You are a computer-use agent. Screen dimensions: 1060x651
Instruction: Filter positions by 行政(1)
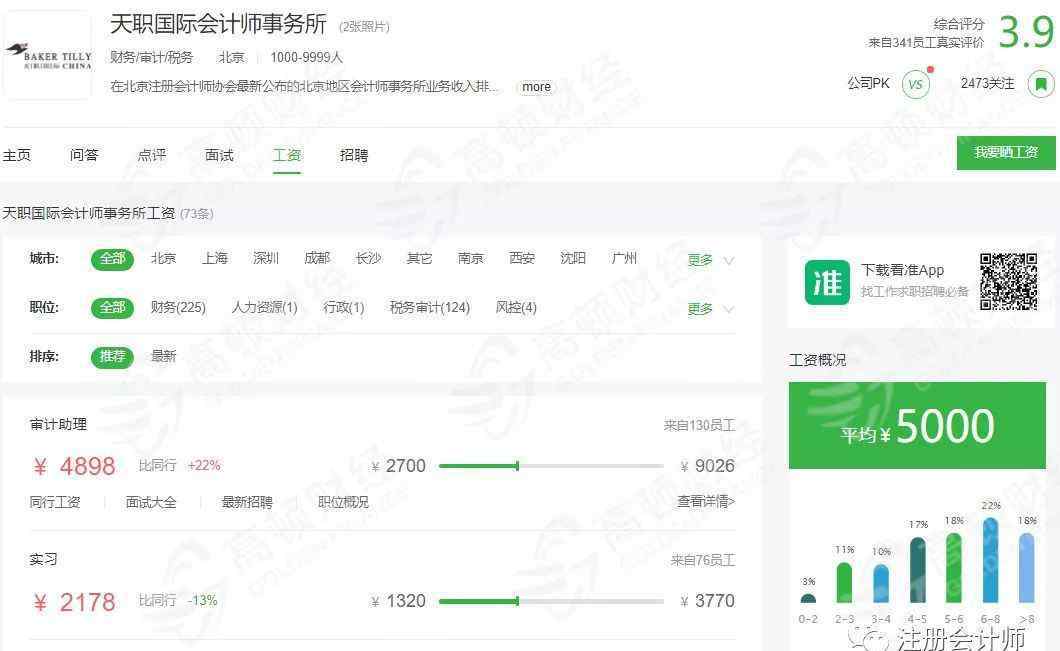(x=343, y=308)
